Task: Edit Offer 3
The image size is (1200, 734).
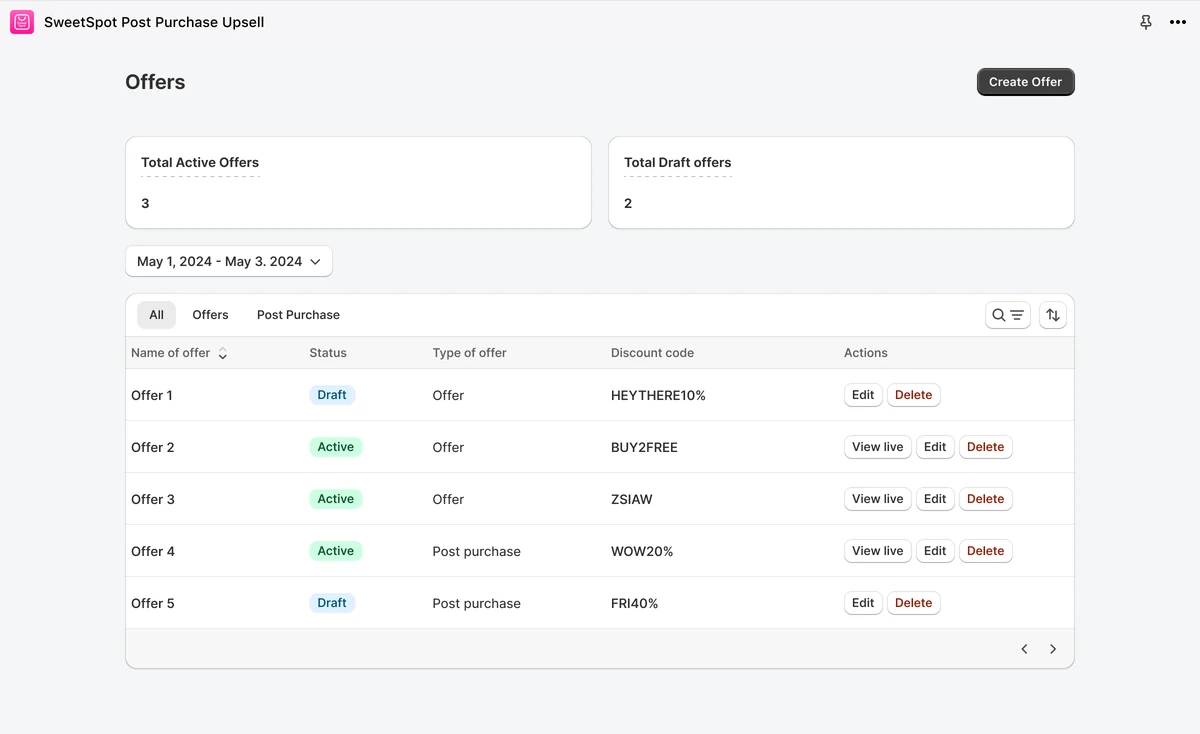Action: click(x=935, y=499)
